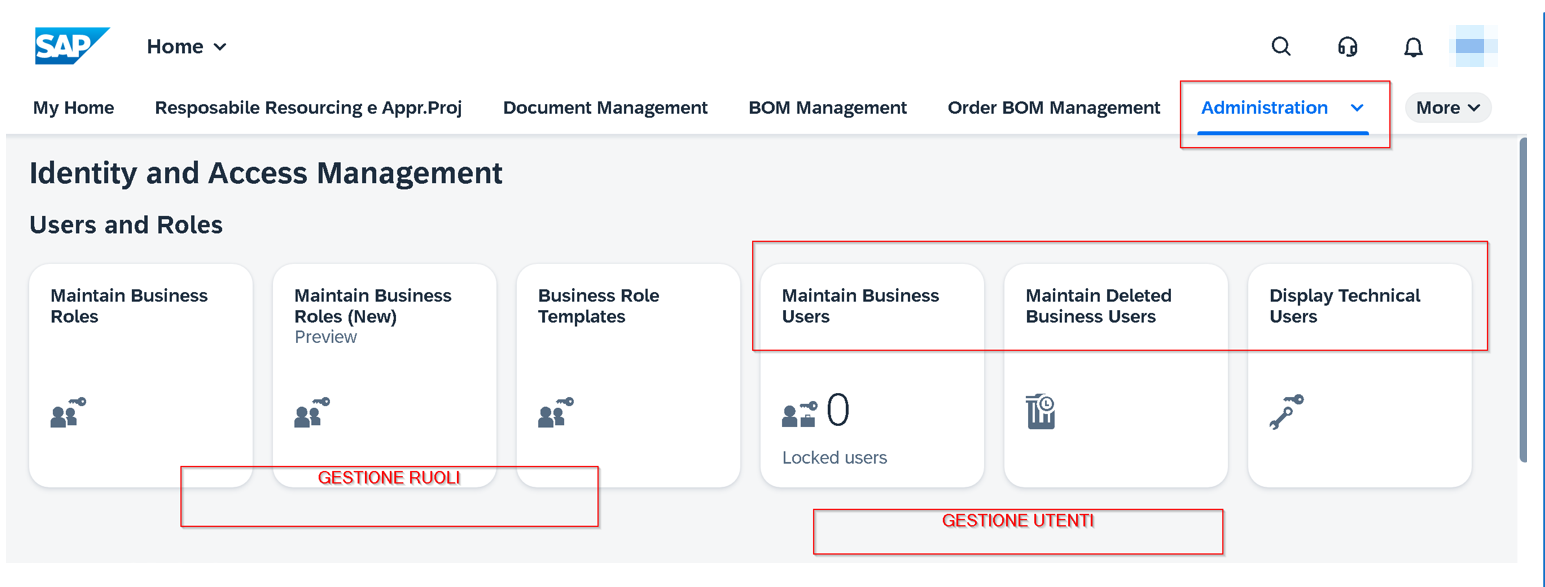This screenshot has height=587, width=1545.
Task: Open Maintain Deleted Business Users tile title
Action: pos(1098,306)
